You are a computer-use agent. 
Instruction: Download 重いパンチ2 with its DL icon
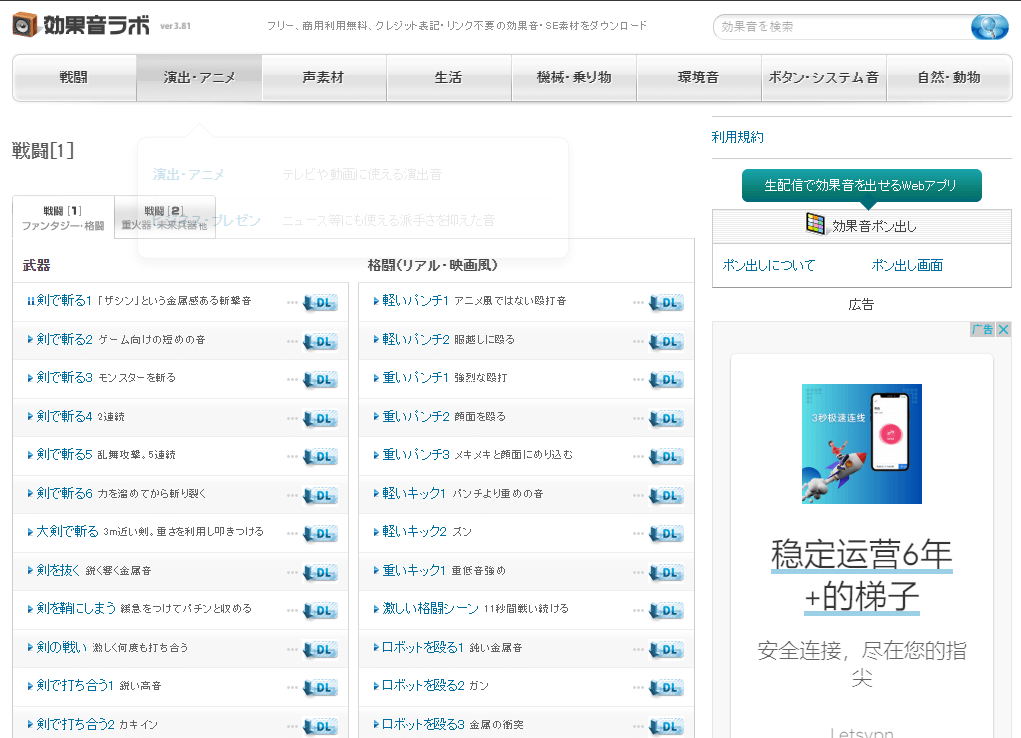click(x=666, y=418)
